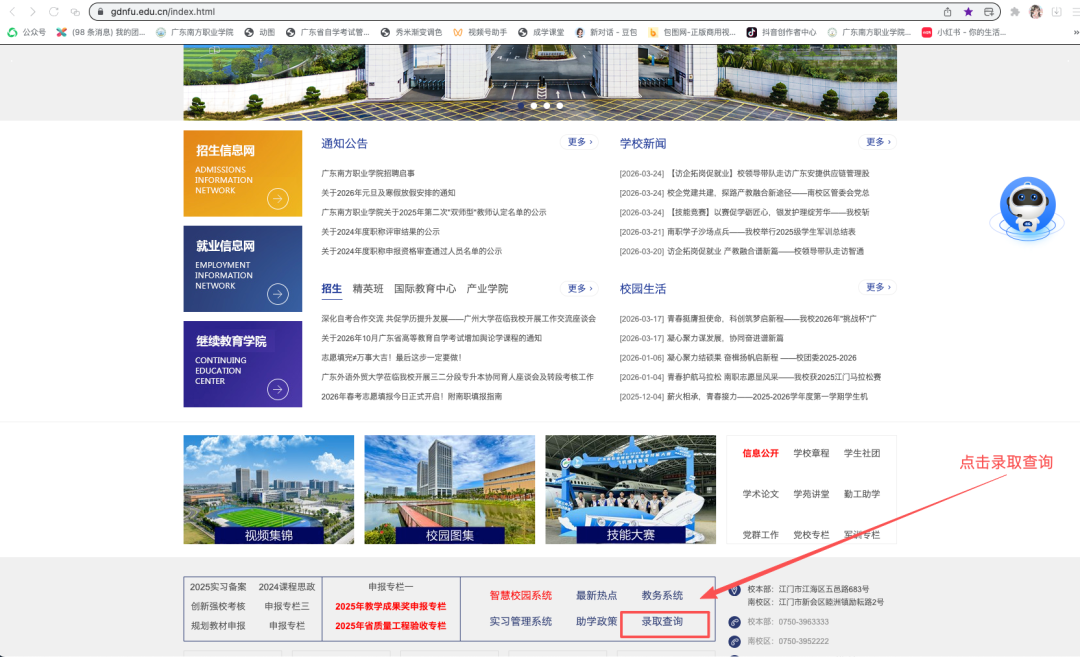
Task: Open the extensions puzzle-piece icon
Action: click(x=1015, y=11)
